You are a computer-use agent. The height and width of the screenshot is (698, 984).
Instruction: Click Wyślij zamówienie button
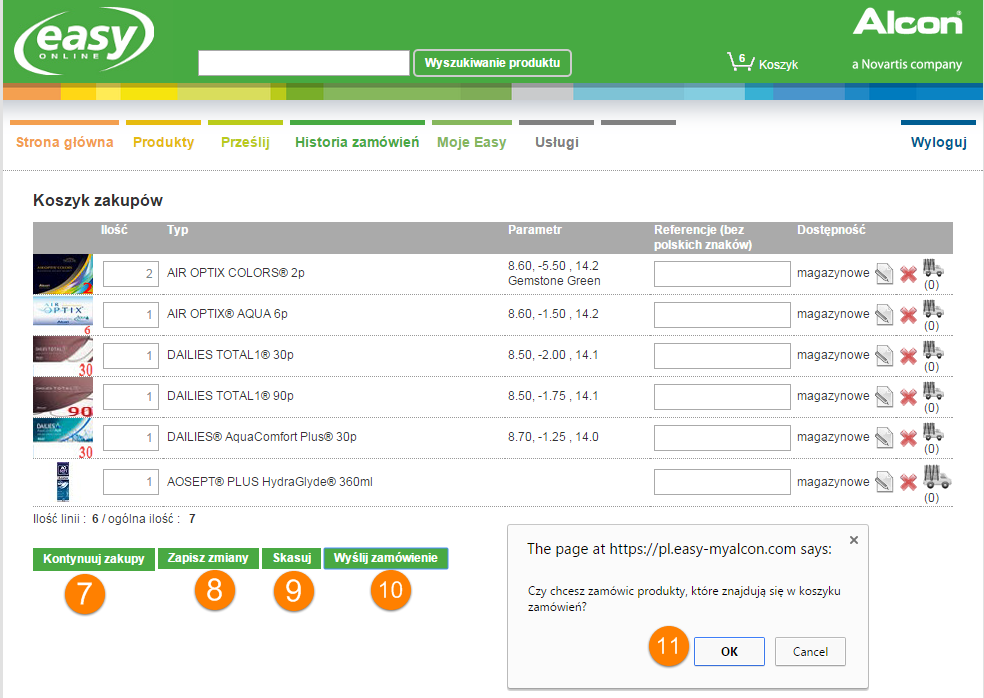(x=385, y=558)
